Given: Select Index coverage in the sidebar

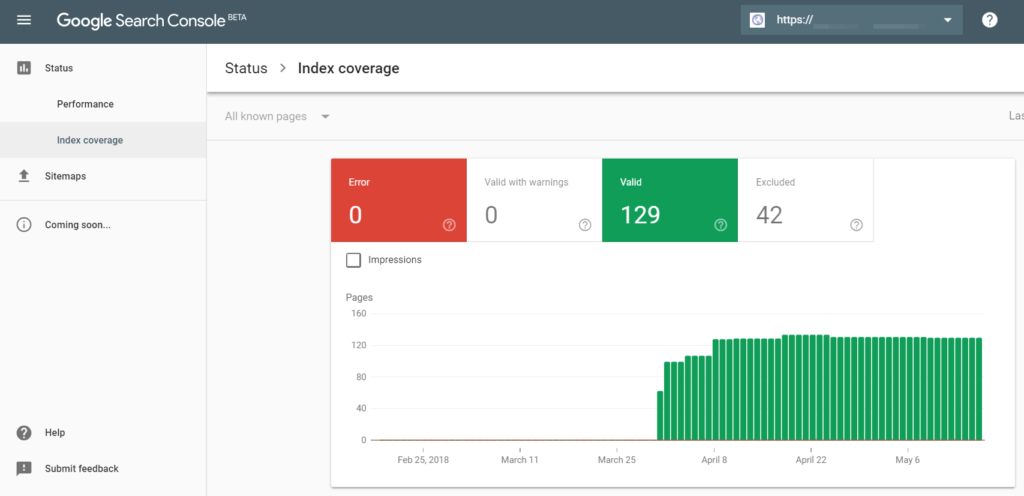Looking at the screenshot, I should tap(103, 140).
